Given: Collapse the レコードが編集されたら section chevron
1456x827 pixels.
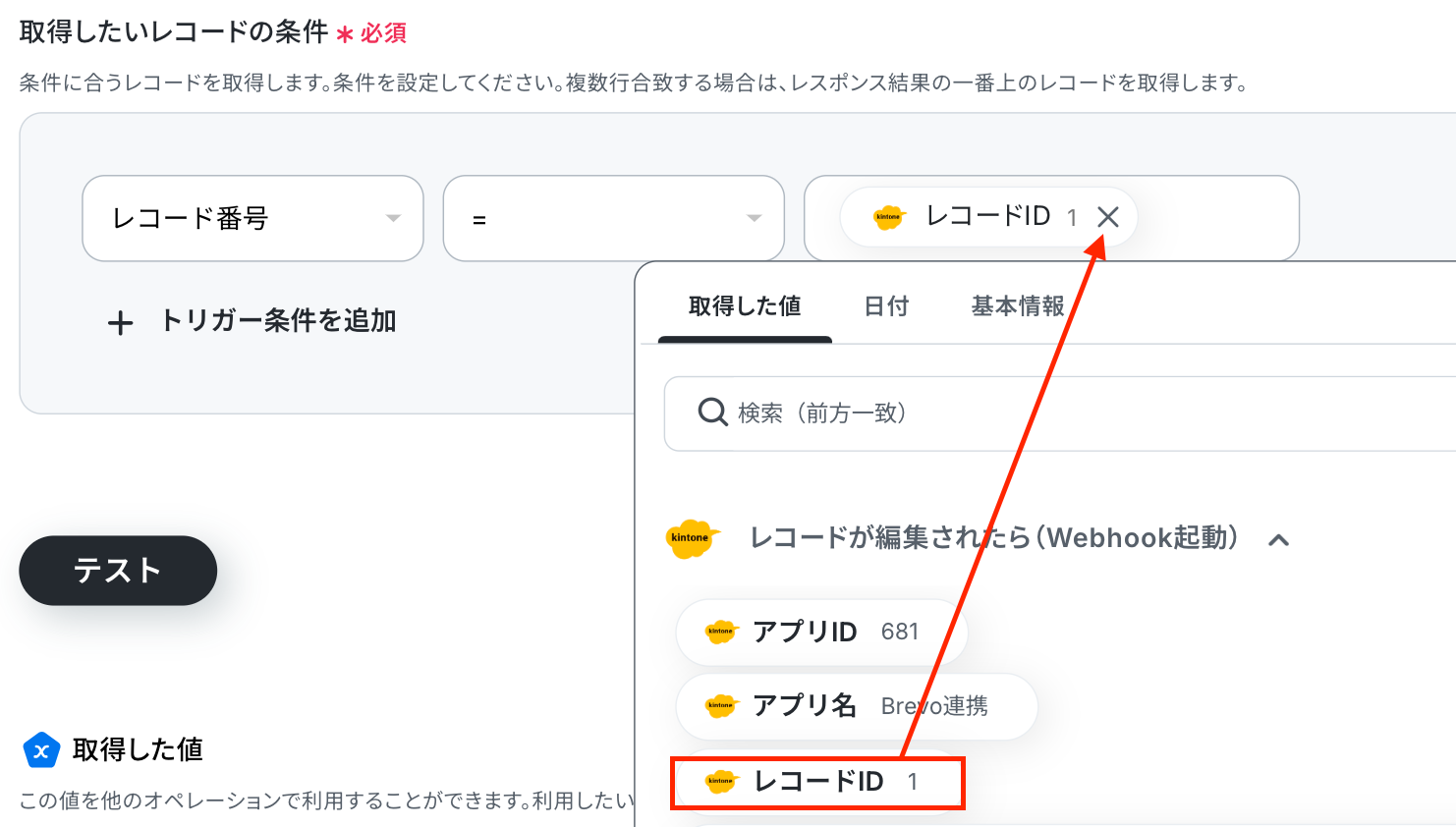Looking at the screenshot, I should [x=1278, y=539].
